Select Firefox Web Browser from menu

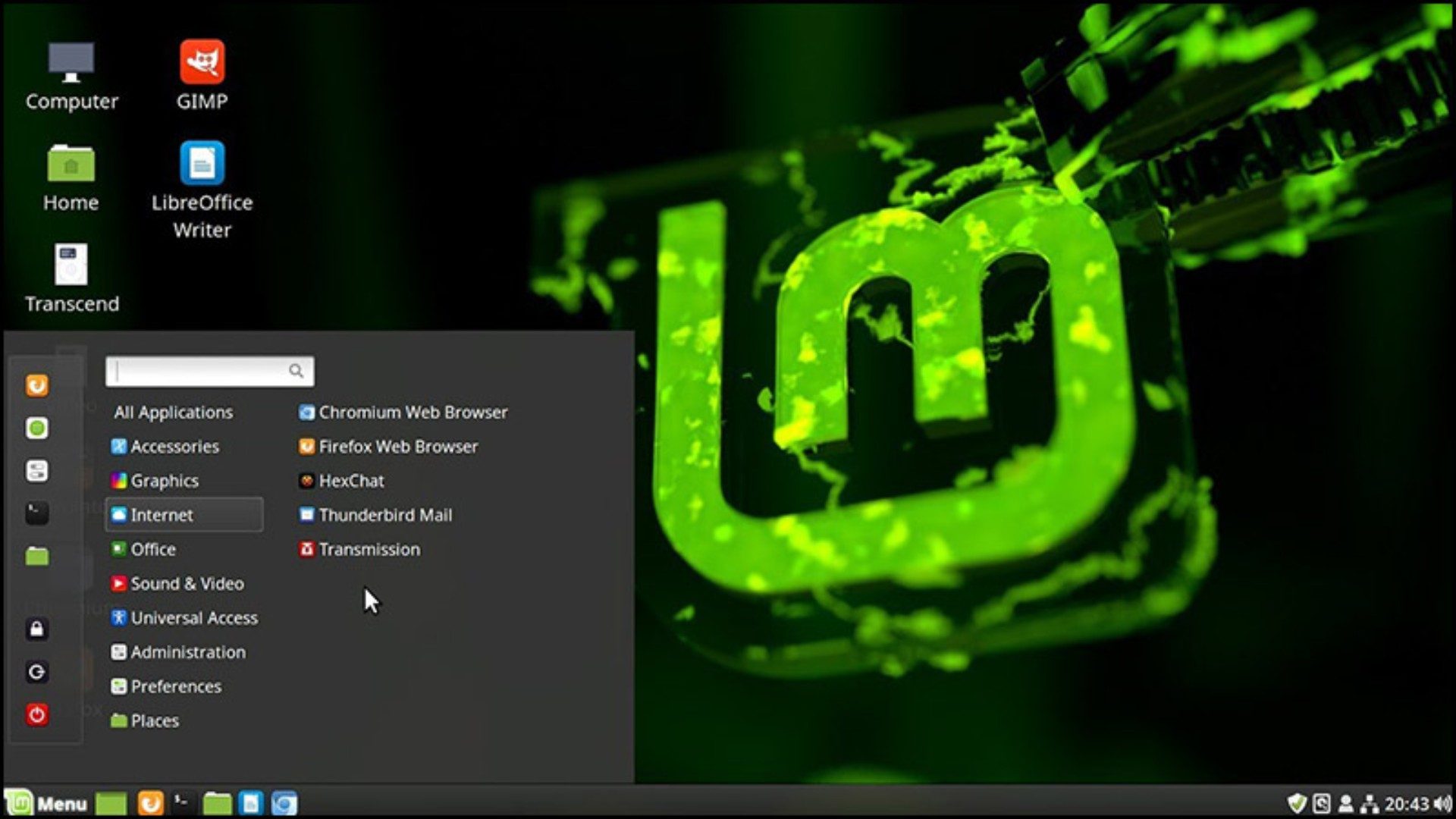(398, 446)
